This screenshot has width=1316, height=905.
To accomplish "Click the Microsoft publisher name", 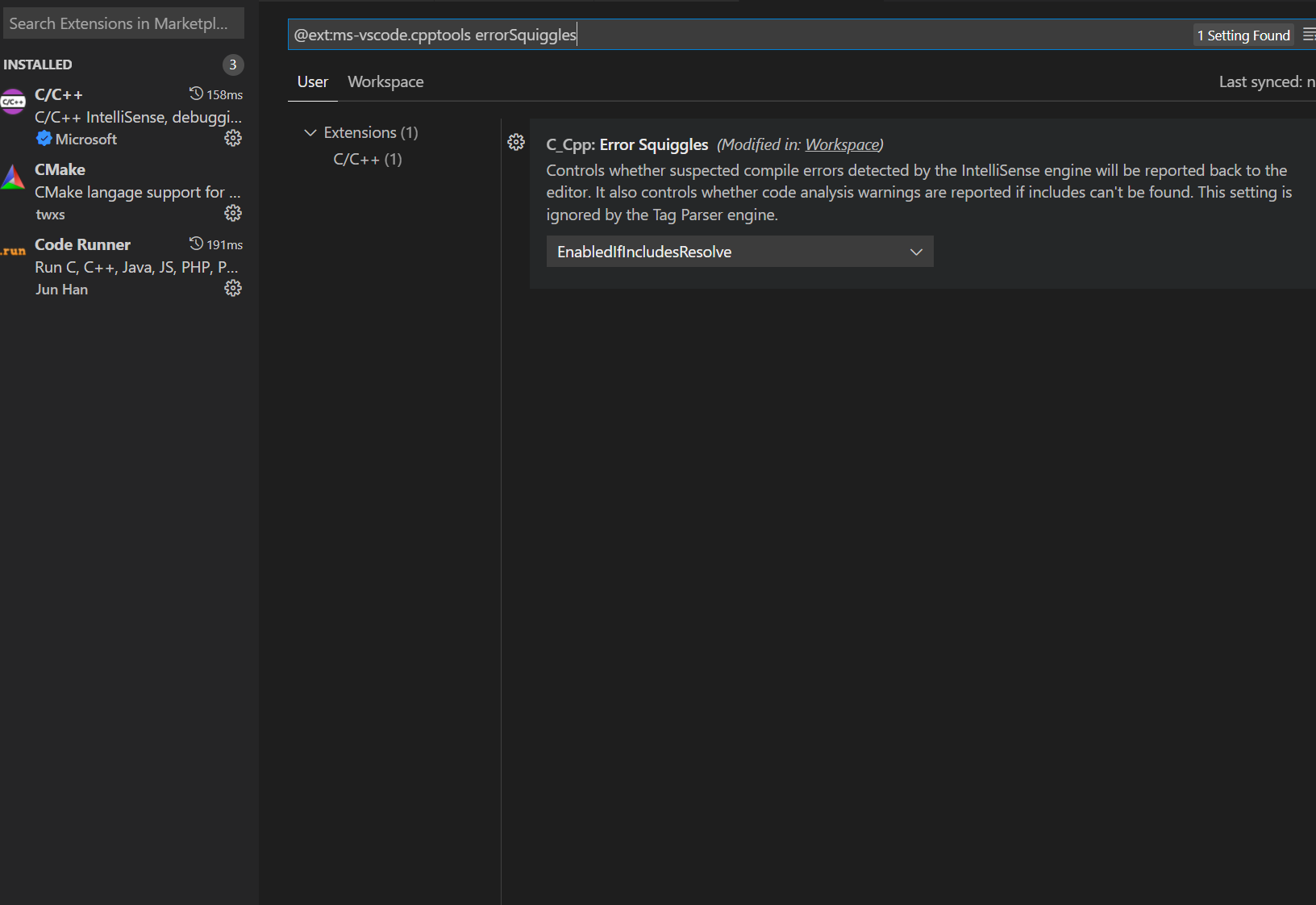I will [x=86, y=139].
